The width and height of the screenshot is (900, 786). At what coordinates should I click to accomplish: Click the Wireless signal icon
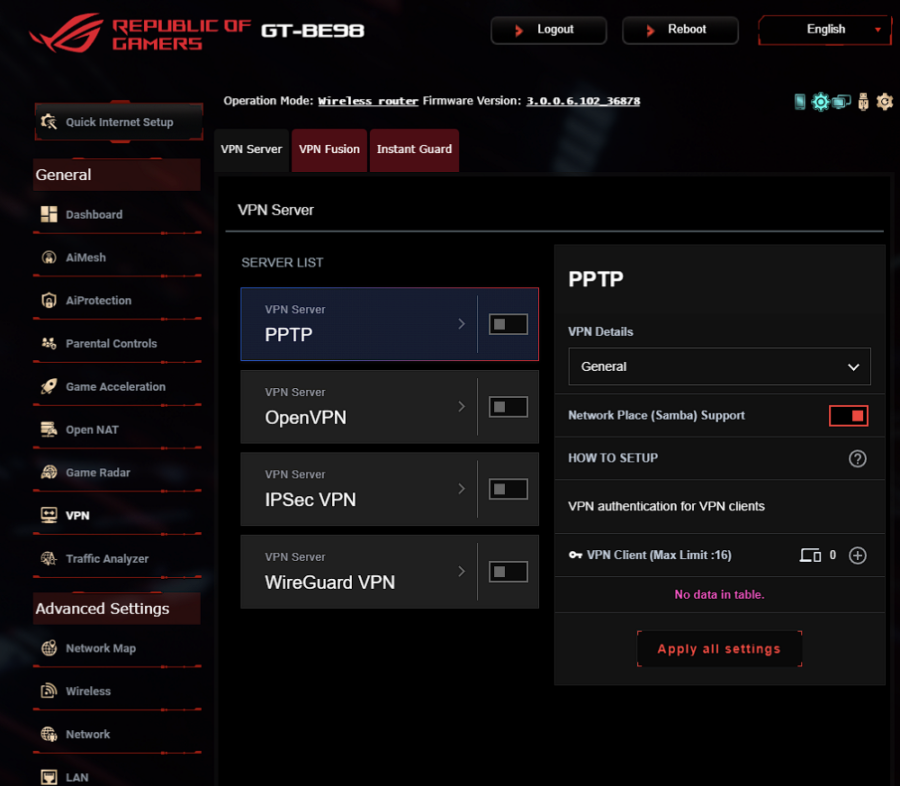(49, 691)
